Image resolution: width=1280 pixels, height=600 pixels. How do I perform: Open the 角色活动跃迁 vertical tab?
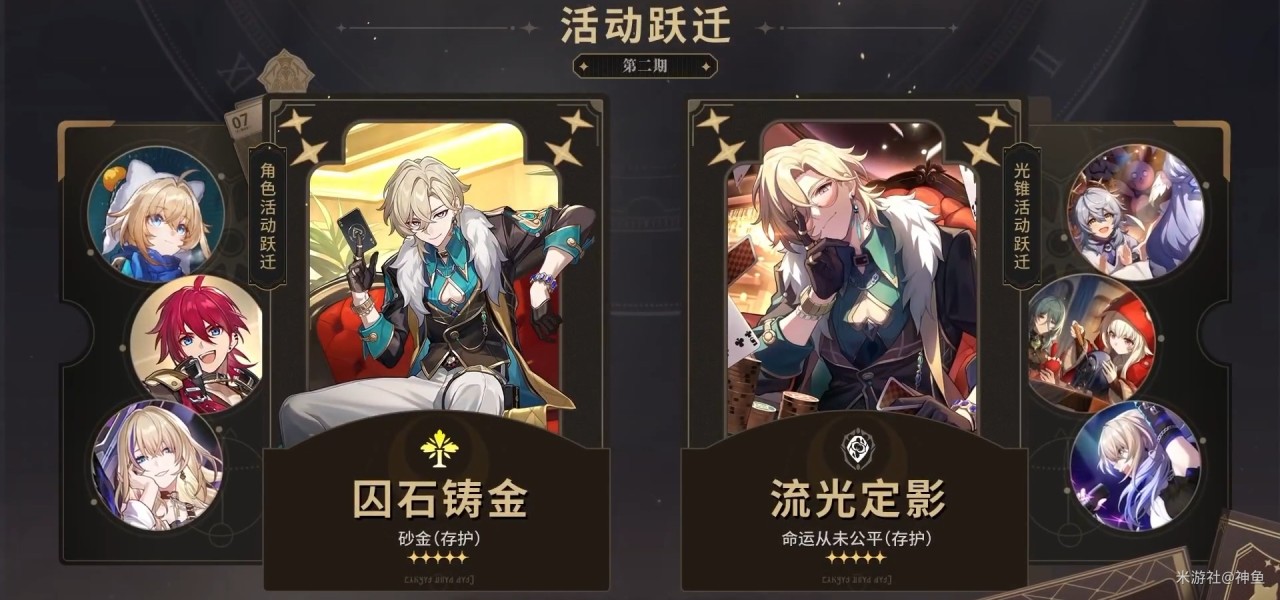267,217
